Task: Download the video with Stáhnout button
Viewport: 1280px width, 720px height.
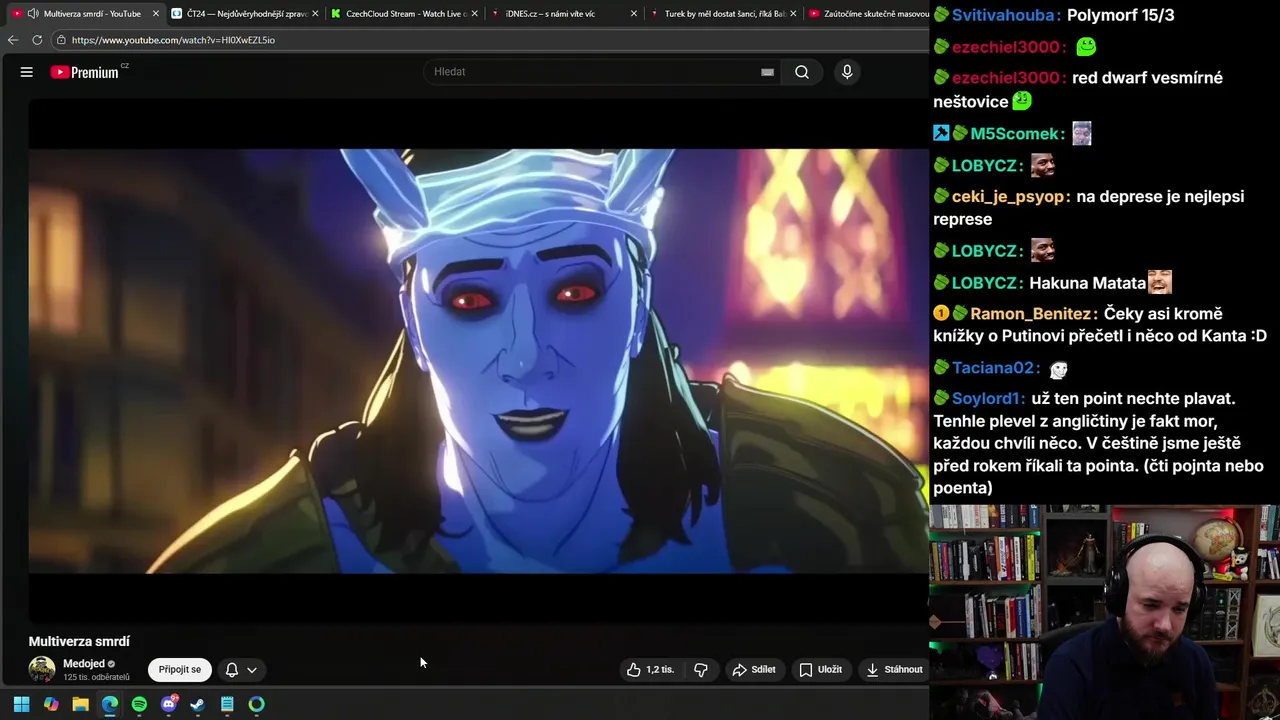Action: [x=894, y=670]
